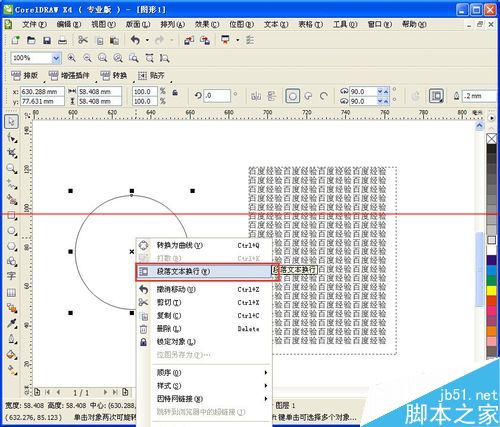The width and height of the screenshot is (500, 427).
Task: Select the Shape edit tool
Action: click(x=12, y=137)
